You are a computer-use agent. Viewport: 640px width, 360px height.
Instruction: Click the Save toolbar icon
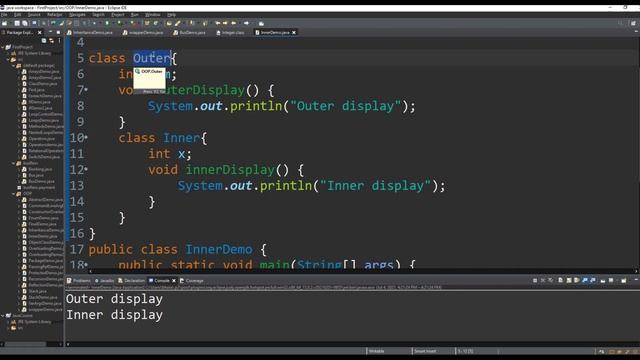pos(17,23)
